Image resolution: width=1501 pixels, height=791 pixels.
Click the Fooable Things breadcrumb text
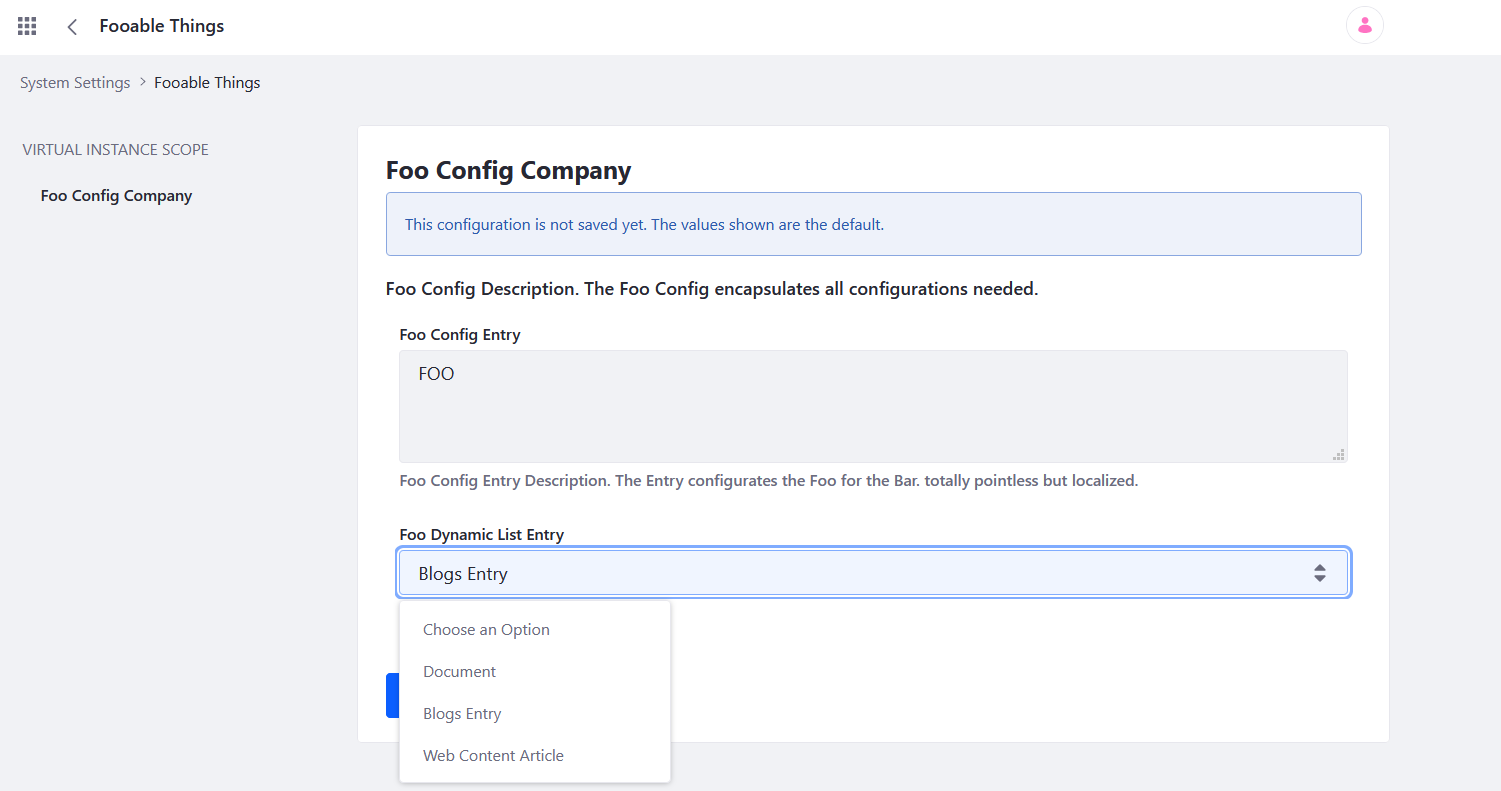pos(207,83)
